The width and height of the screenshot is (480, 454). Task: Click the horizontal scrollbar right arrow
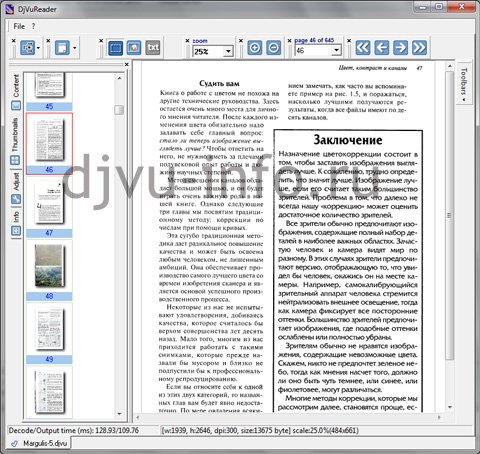point(439,417)
